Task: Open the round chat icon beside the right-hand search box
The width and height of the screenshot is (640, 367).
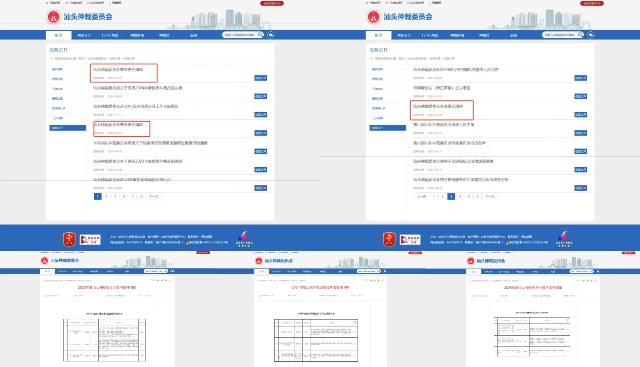Action: pos(591,35)
